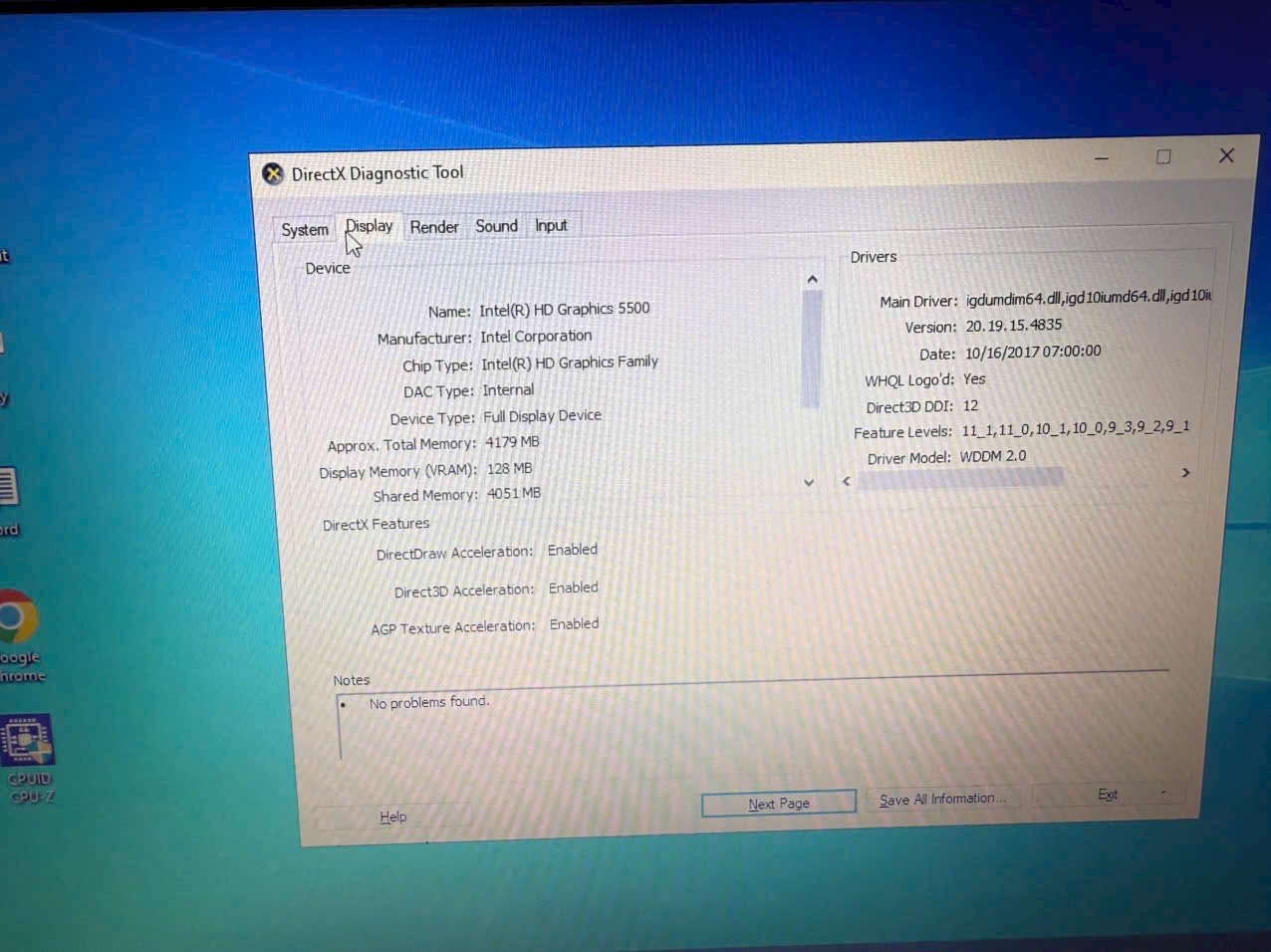Click the DAC Type Internal value
The image size is (1271, 952).
pyautogui.click(x=508, y=390)
